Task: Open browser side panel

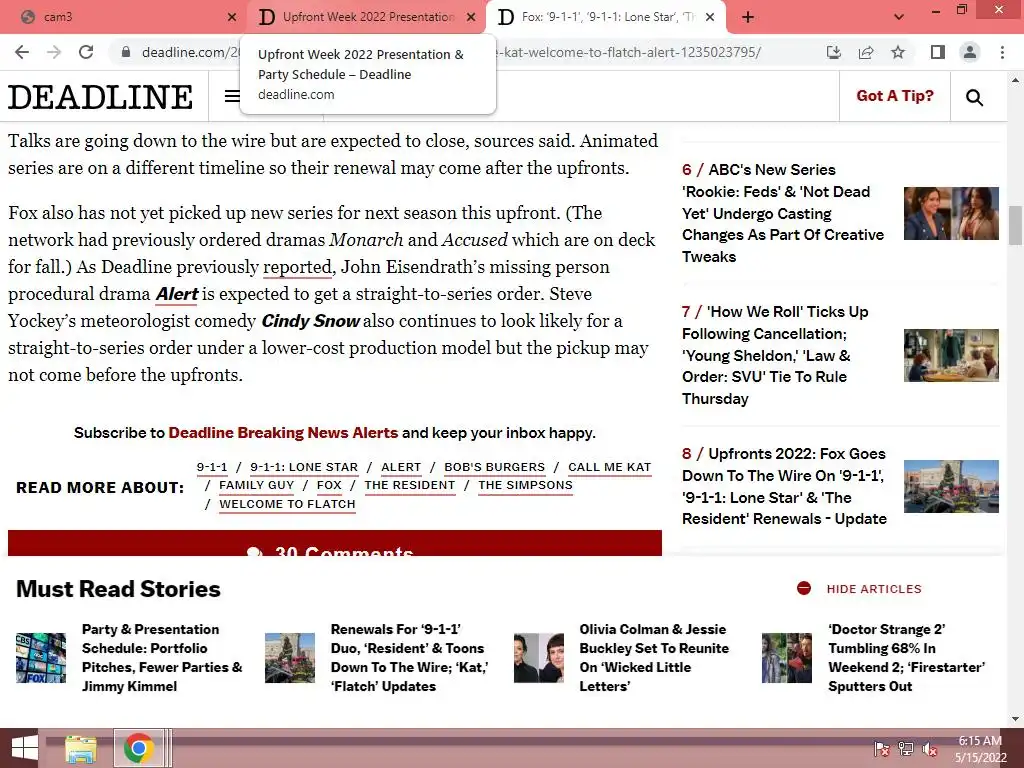Action: (x=938, y=52)
